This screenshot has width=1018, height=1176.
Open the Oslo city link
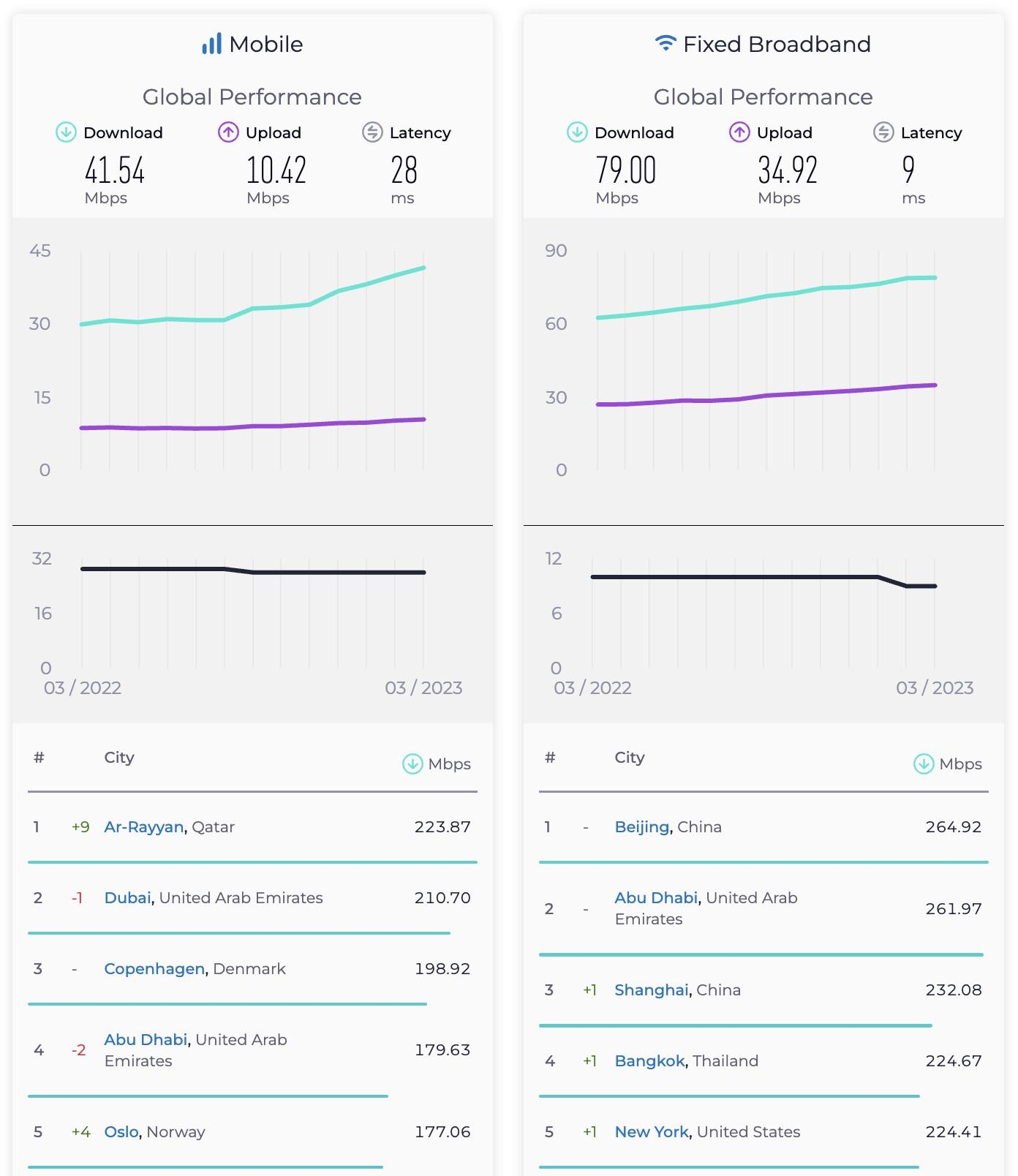click(x=121, y=1132)
